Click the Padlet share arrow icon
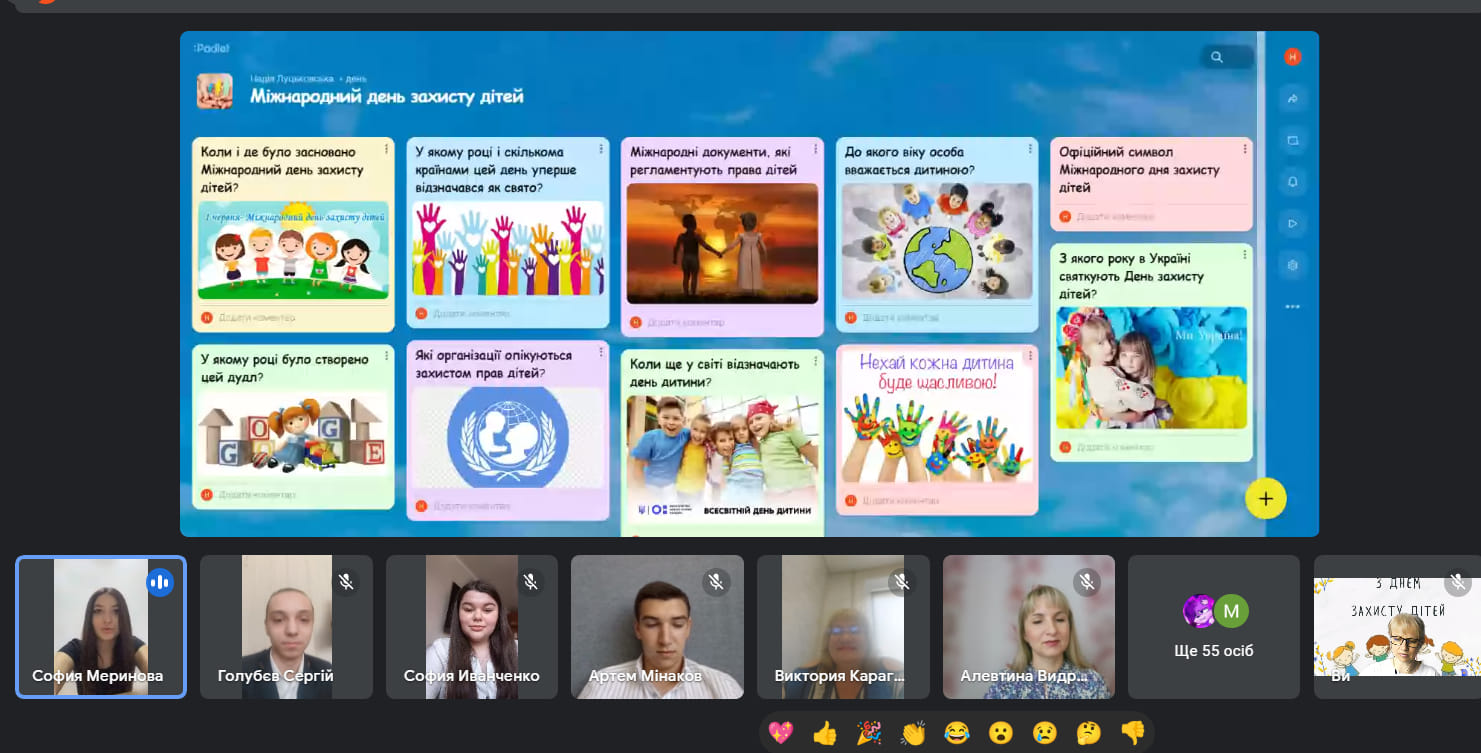 (x=1292, y=99)
